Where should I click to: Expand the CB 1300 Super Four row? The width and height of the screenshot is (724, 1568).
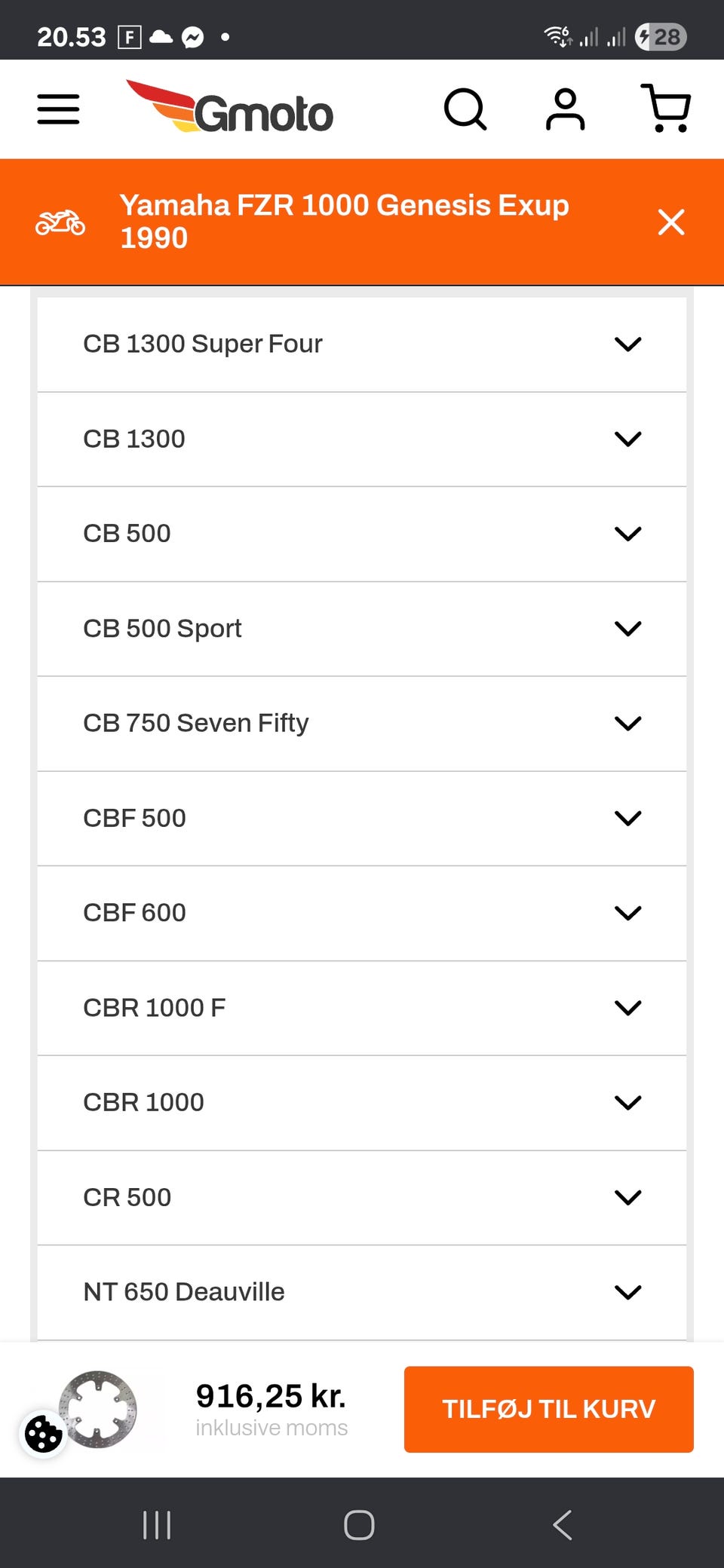click(362, 345)
